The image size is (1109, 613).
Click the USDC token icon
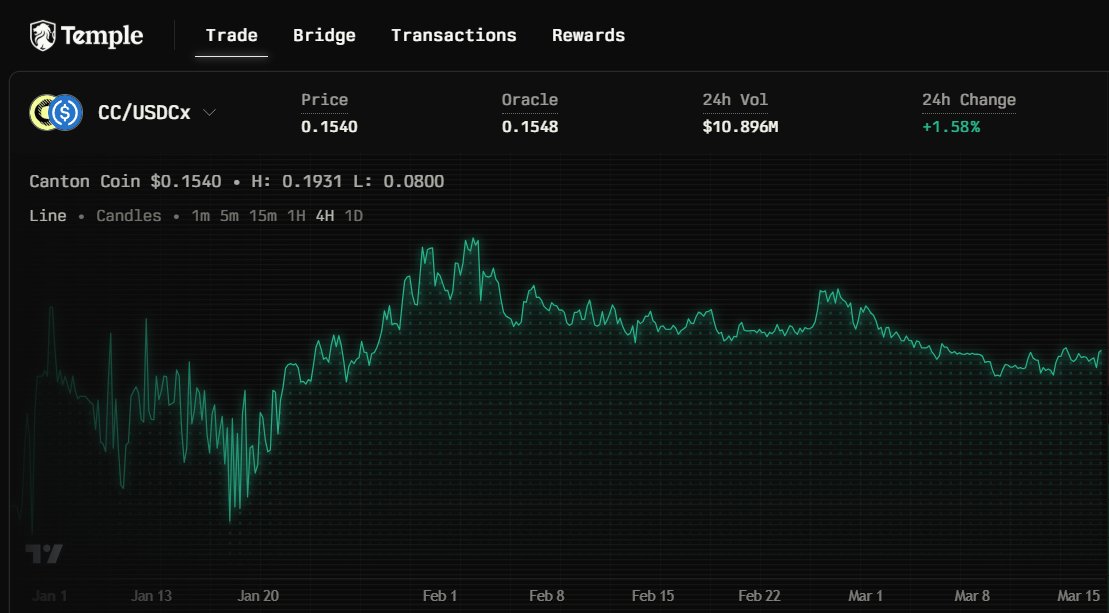pos(66,112)
